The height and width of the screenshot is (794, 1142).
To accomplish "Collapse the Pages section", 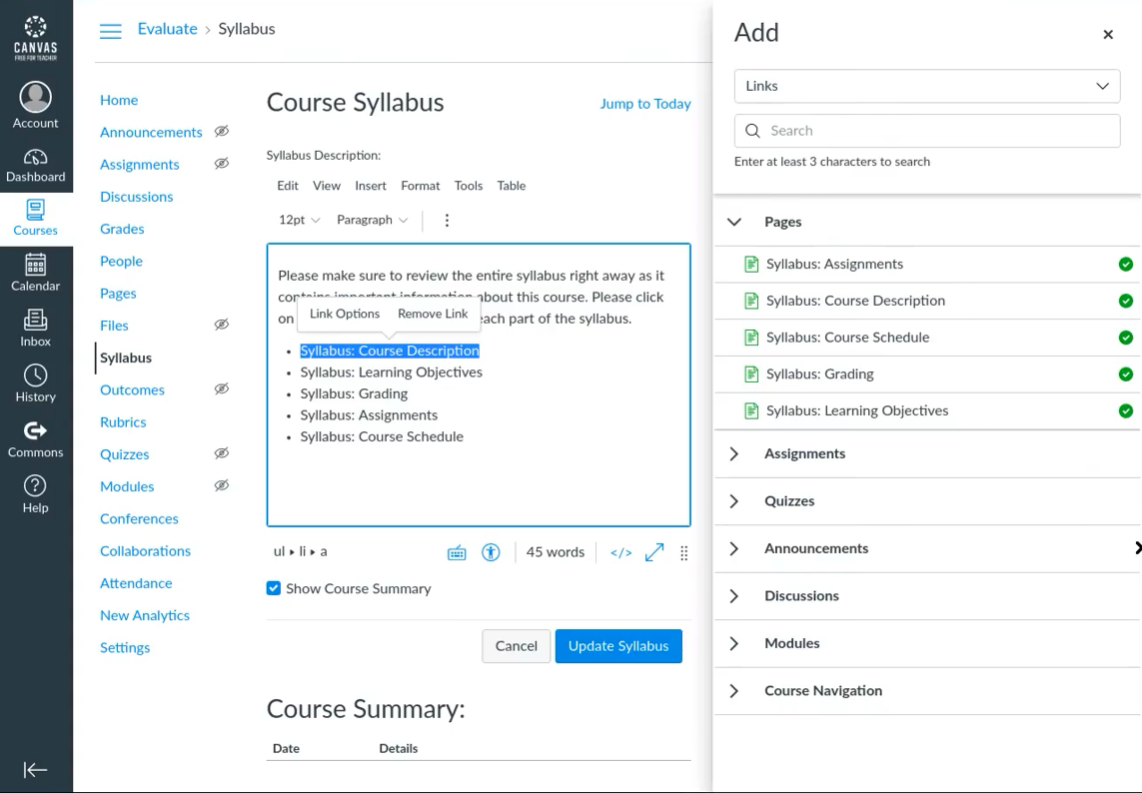I will point(734,222).
